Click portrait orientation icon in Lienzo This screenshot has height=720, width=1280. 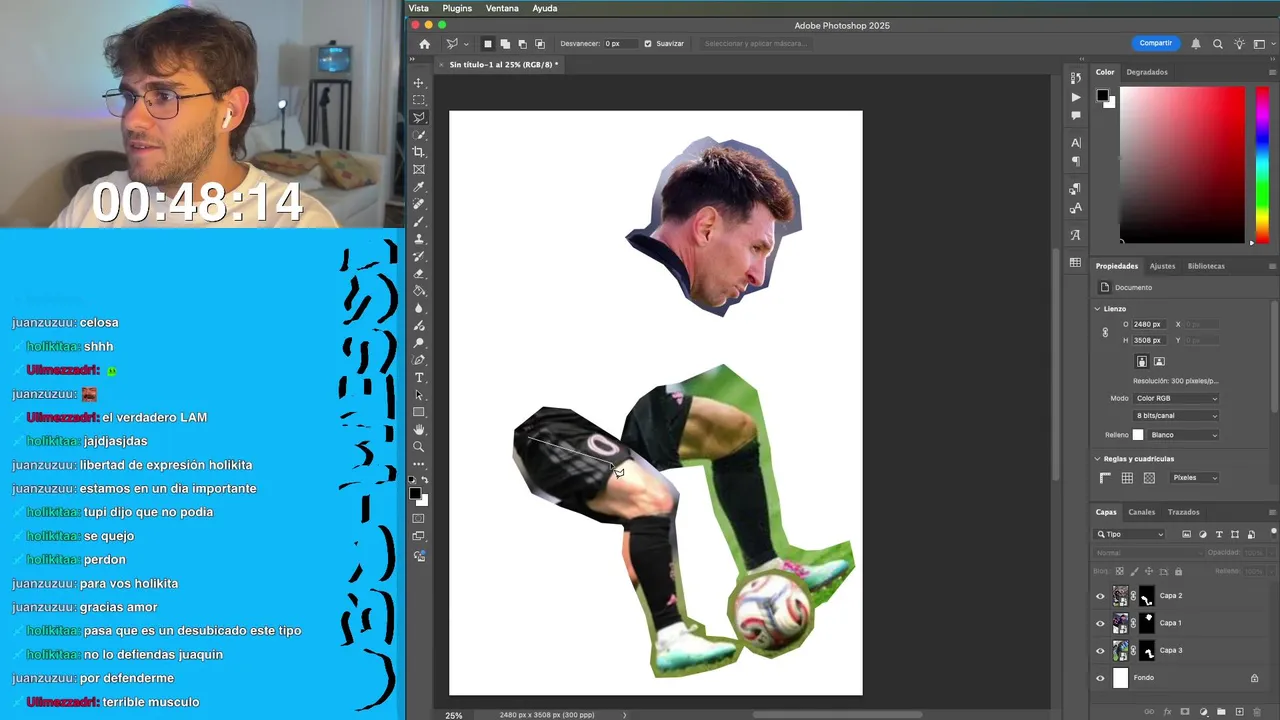(1141, 361)
